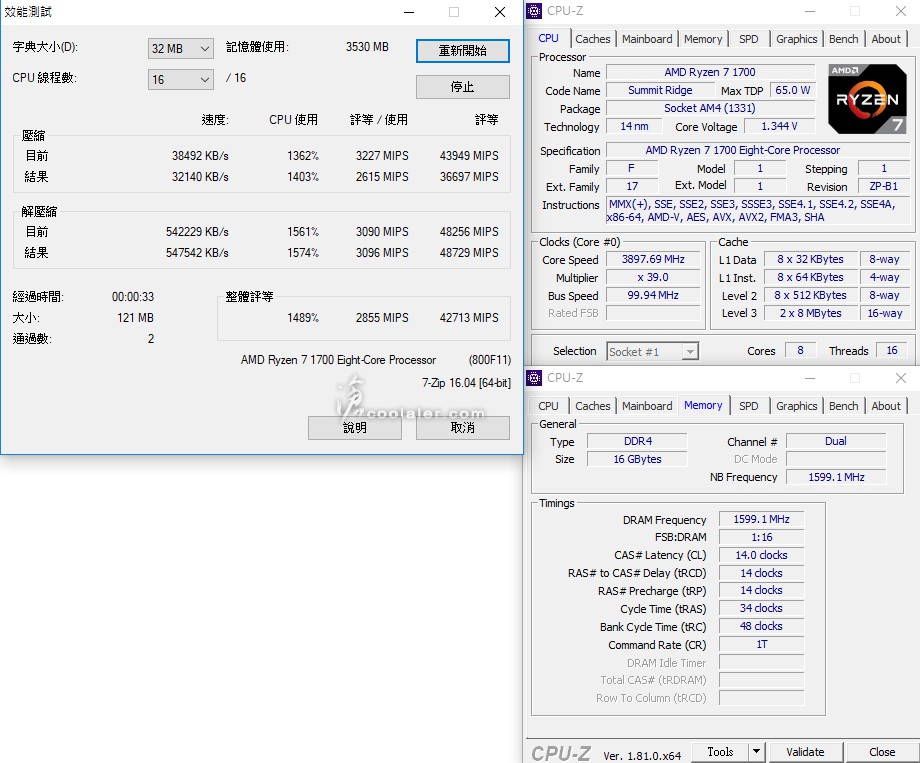Click the Command Rate value 1T
Viewport: 920px width, 763px height.
762,644
